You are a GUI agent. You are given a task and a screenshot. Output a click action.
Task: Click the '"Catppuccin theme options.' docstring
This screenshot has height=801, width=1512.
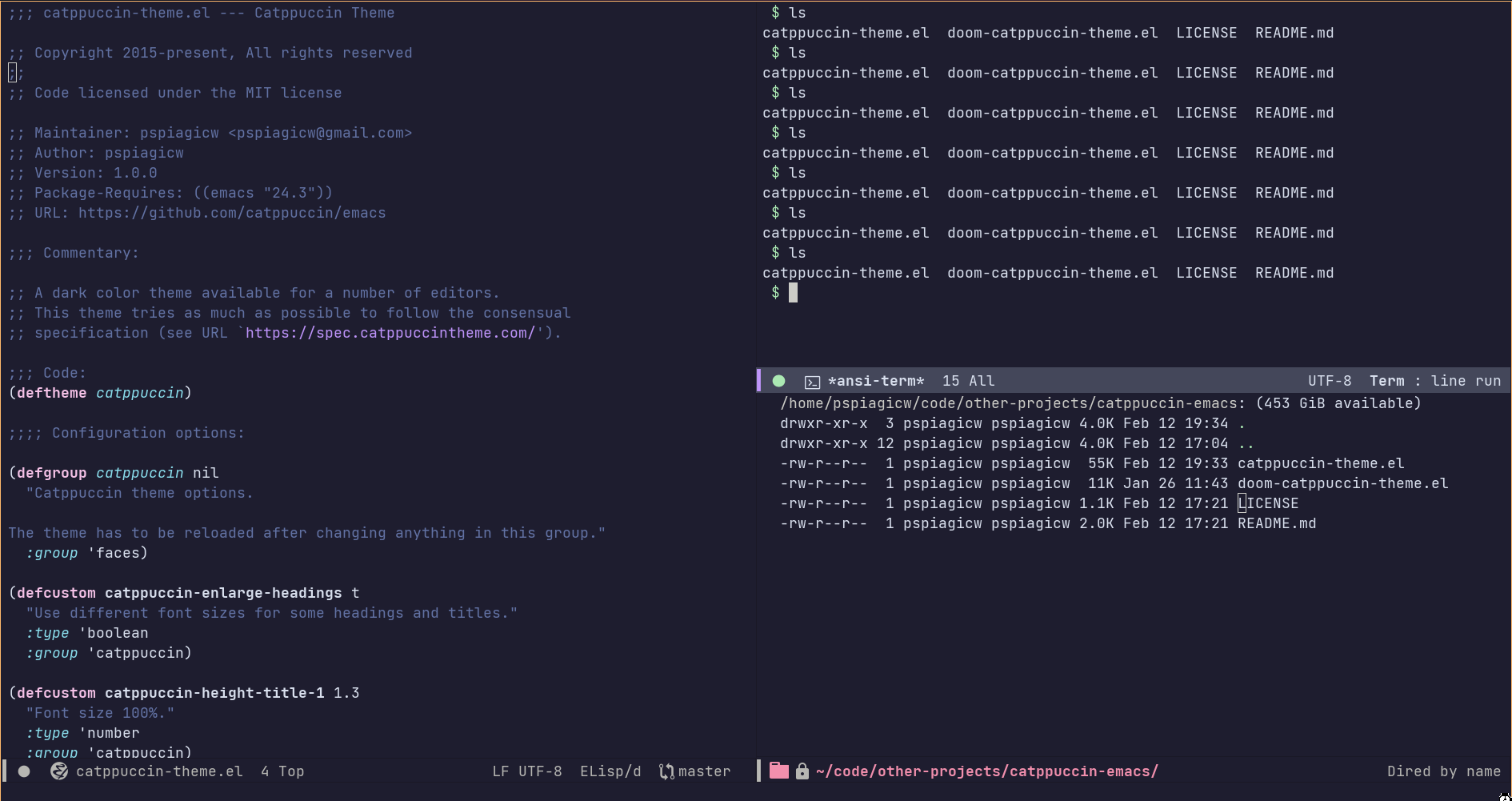coord(140,493)
